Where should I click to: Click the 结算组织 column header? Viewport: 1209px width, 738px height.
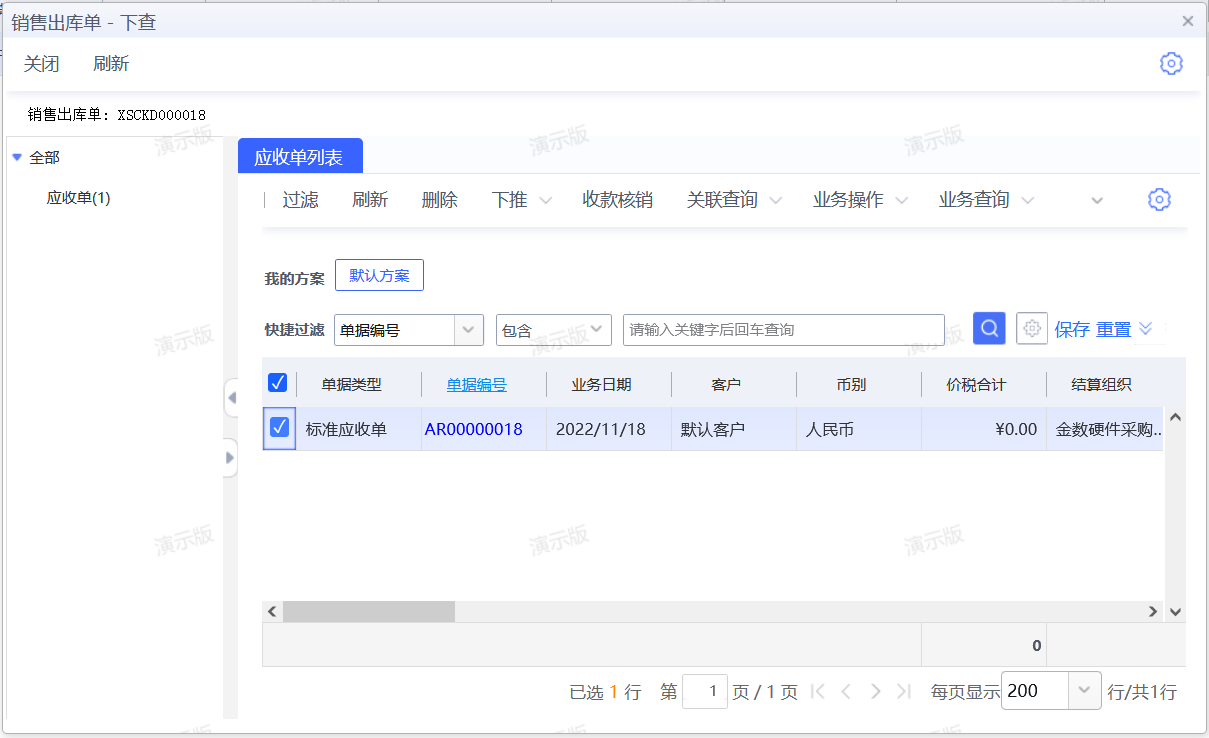1101,384
